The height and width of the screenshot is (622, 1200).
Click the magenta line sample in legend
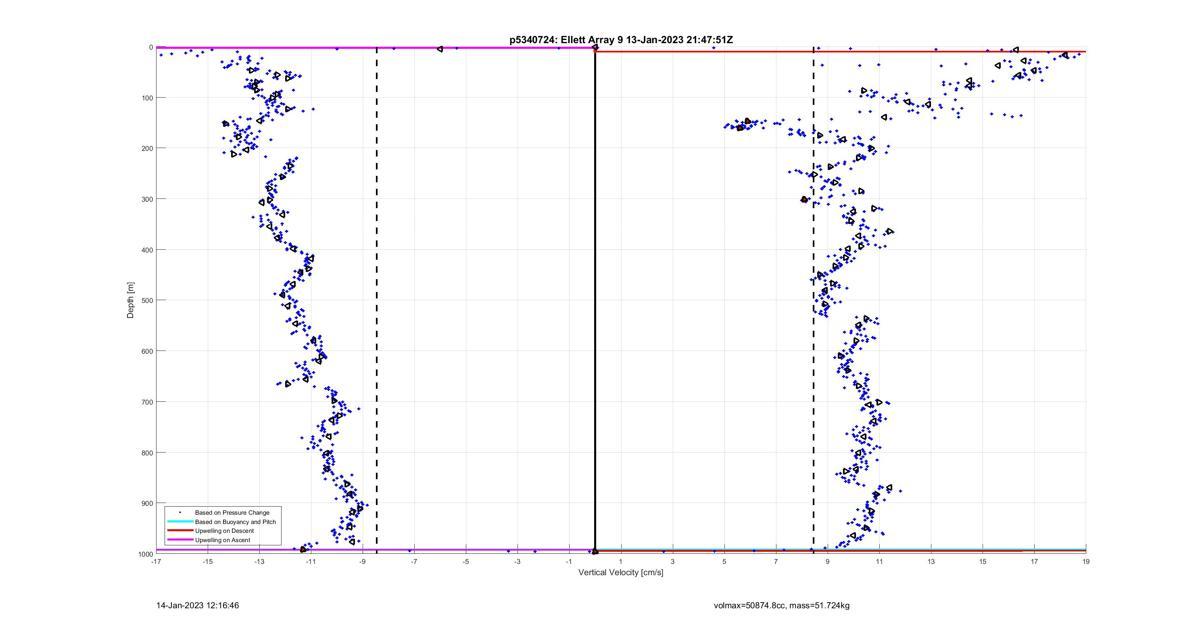[x=180, y=540]
